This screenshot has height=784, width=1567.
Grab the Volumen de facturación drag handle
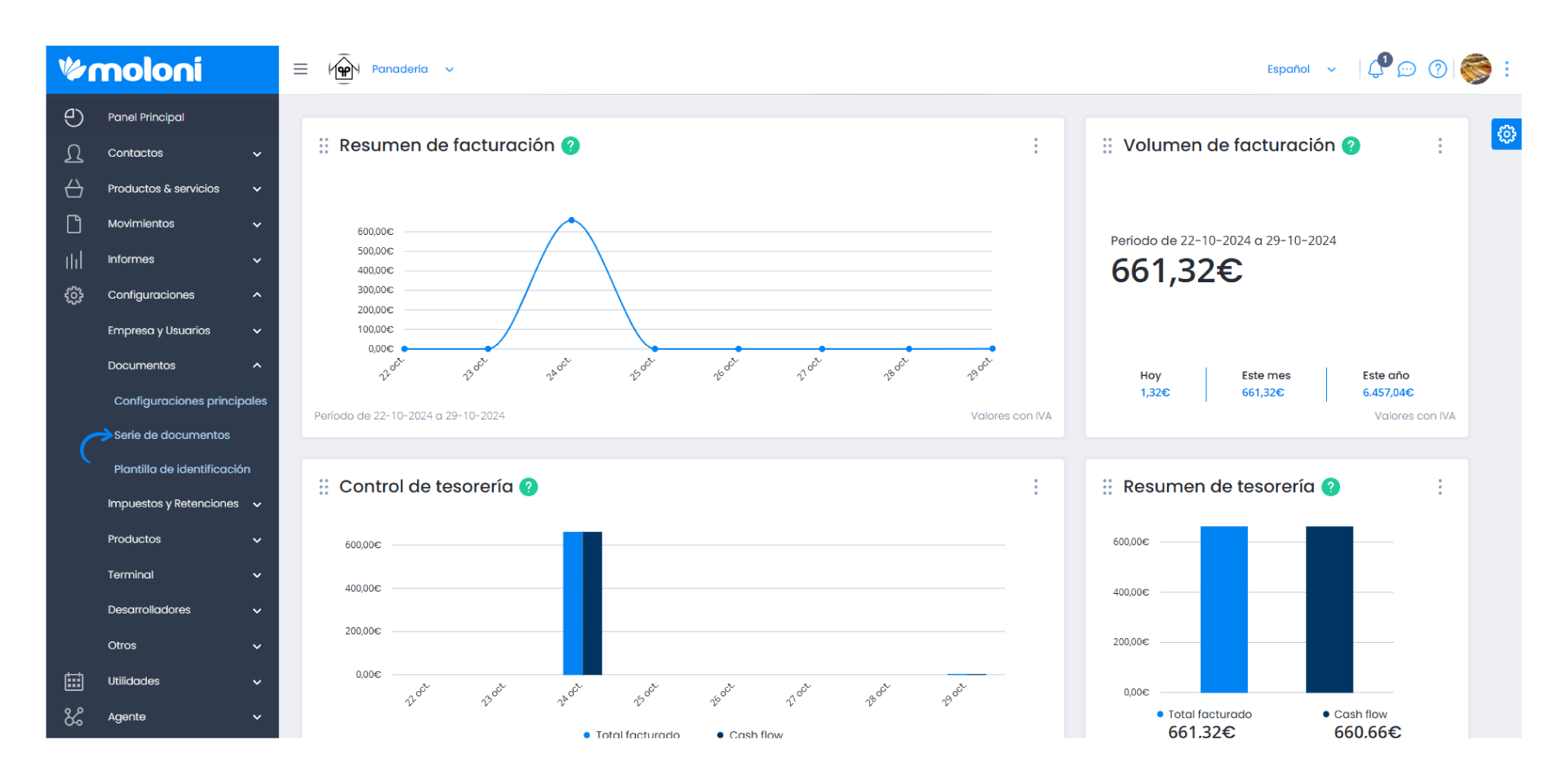pos(1108,145)
